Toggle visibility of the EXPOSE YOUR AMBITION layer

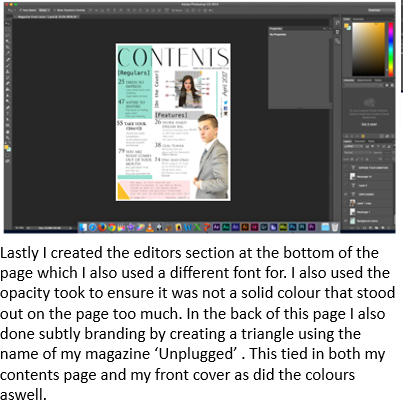(345, 168)
